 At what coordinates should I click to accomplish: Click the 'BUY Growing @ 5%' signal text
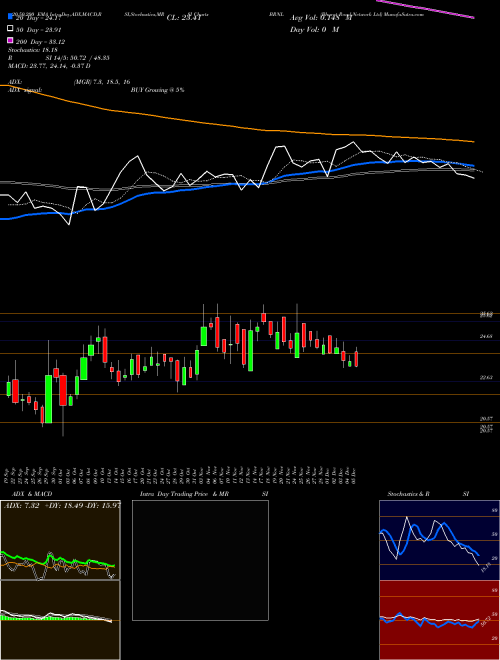pos(157,90)
